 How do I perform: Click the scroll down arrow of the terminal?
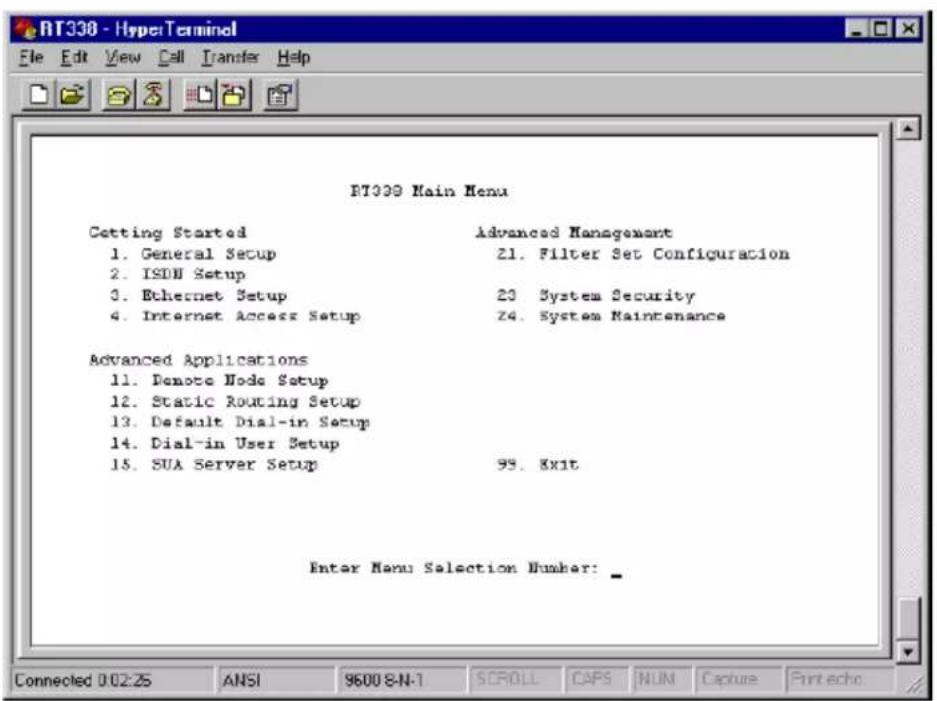[908, 651]
